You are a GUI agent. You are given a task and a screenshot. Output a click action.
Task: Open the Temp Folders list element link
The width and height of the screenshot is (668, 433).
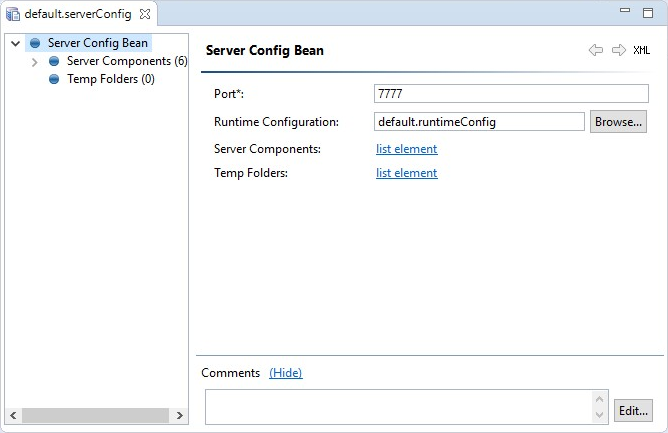point(406,173)
